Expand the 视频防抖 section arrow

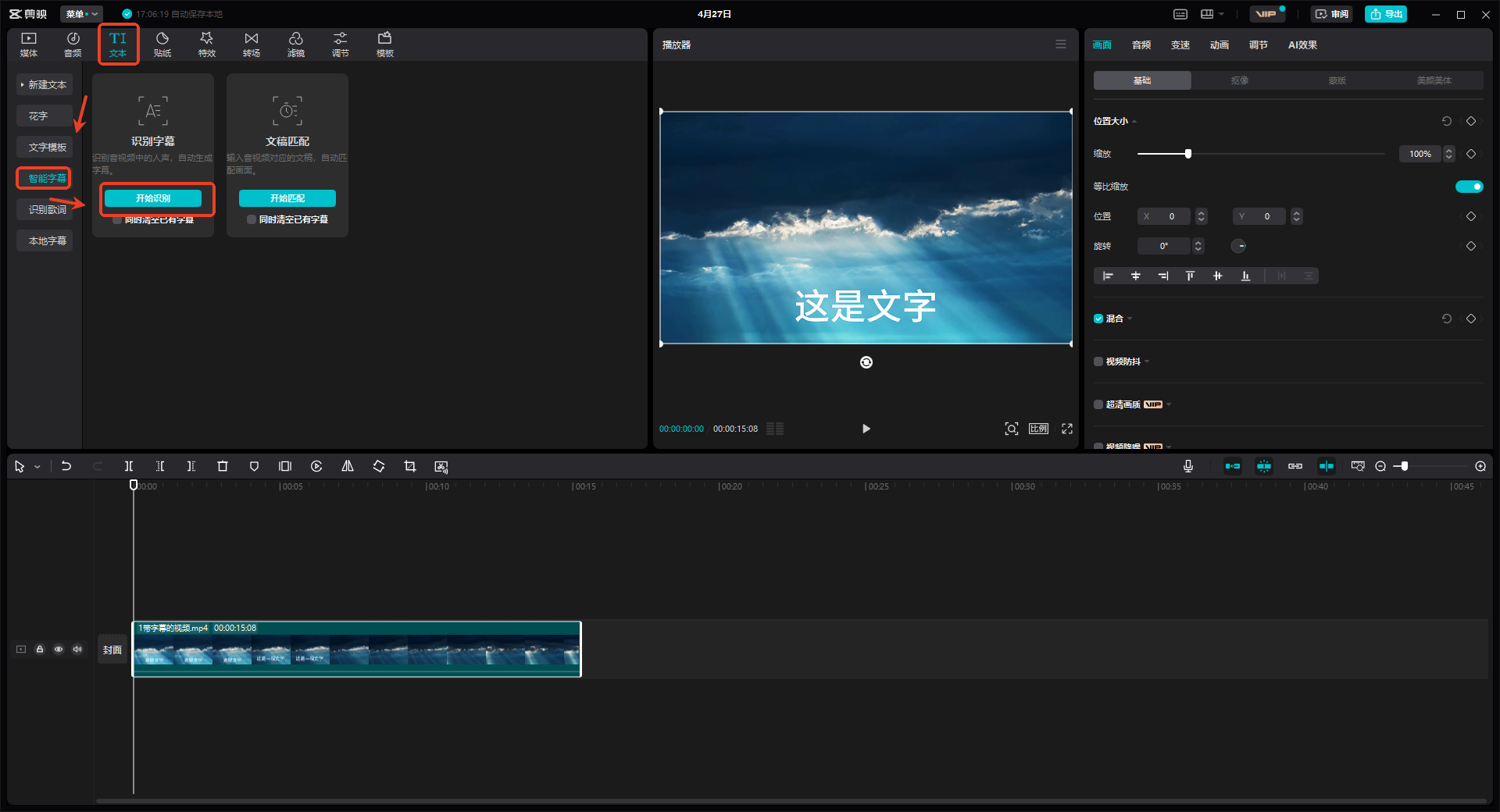pos(1147,361)
